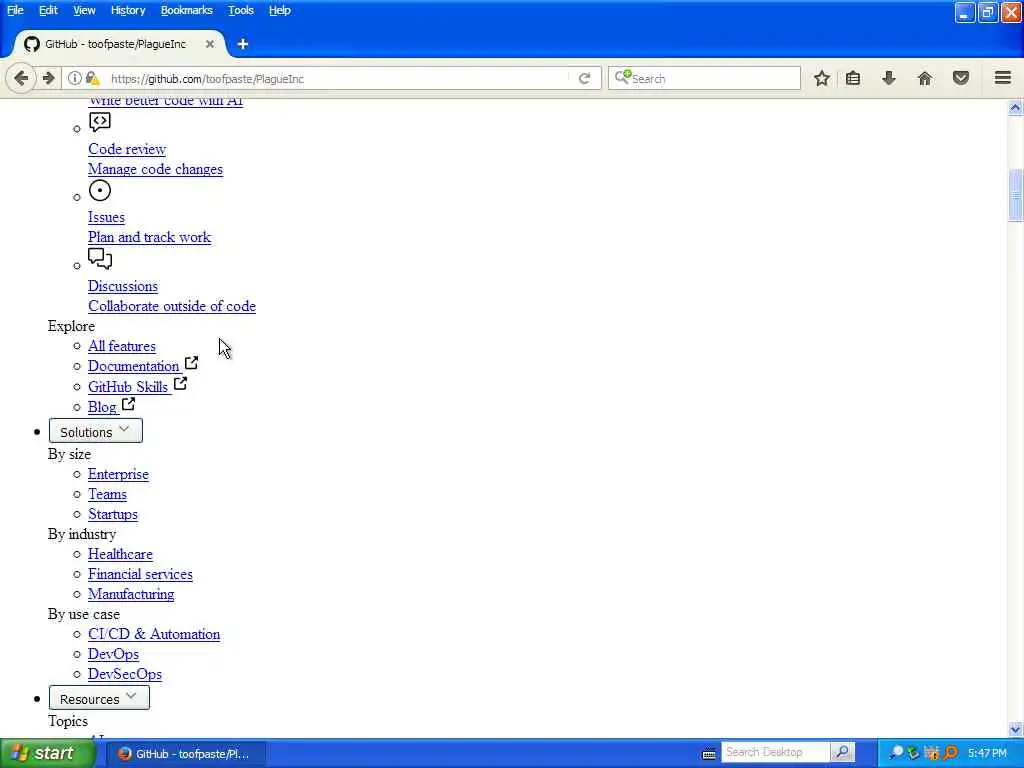Screen dimensions: 1024x768
Task: Open the Discussions link
Action: [x=123, y=286]
